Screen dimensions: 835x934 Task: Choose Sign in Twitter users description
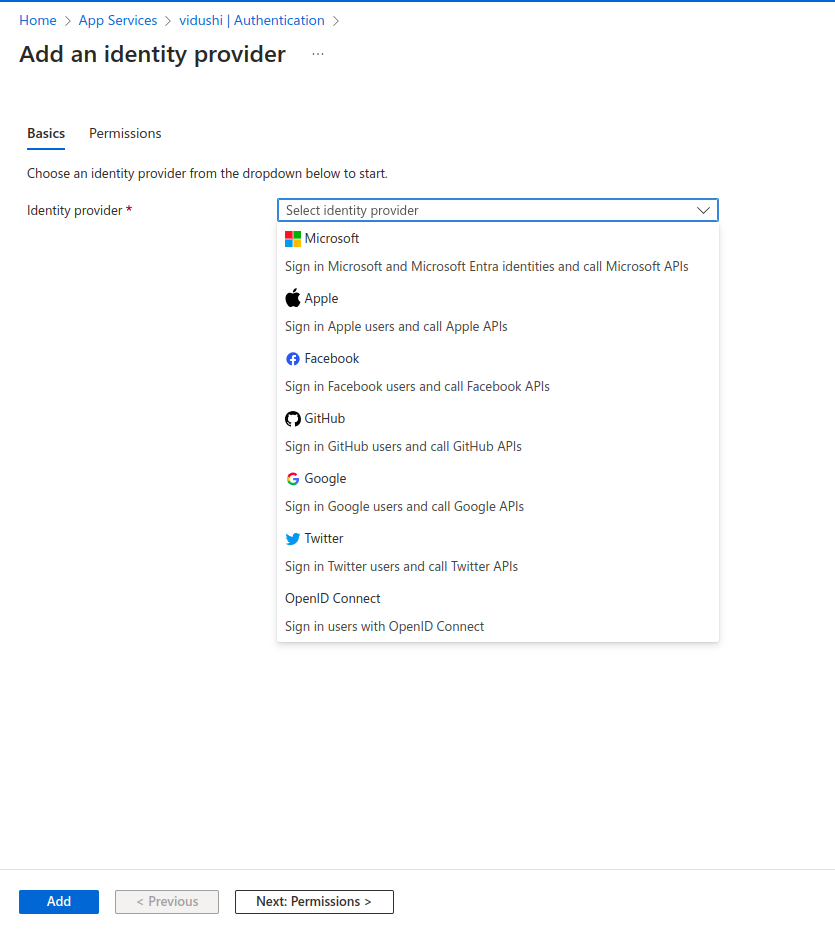click(x=401, y=566)
